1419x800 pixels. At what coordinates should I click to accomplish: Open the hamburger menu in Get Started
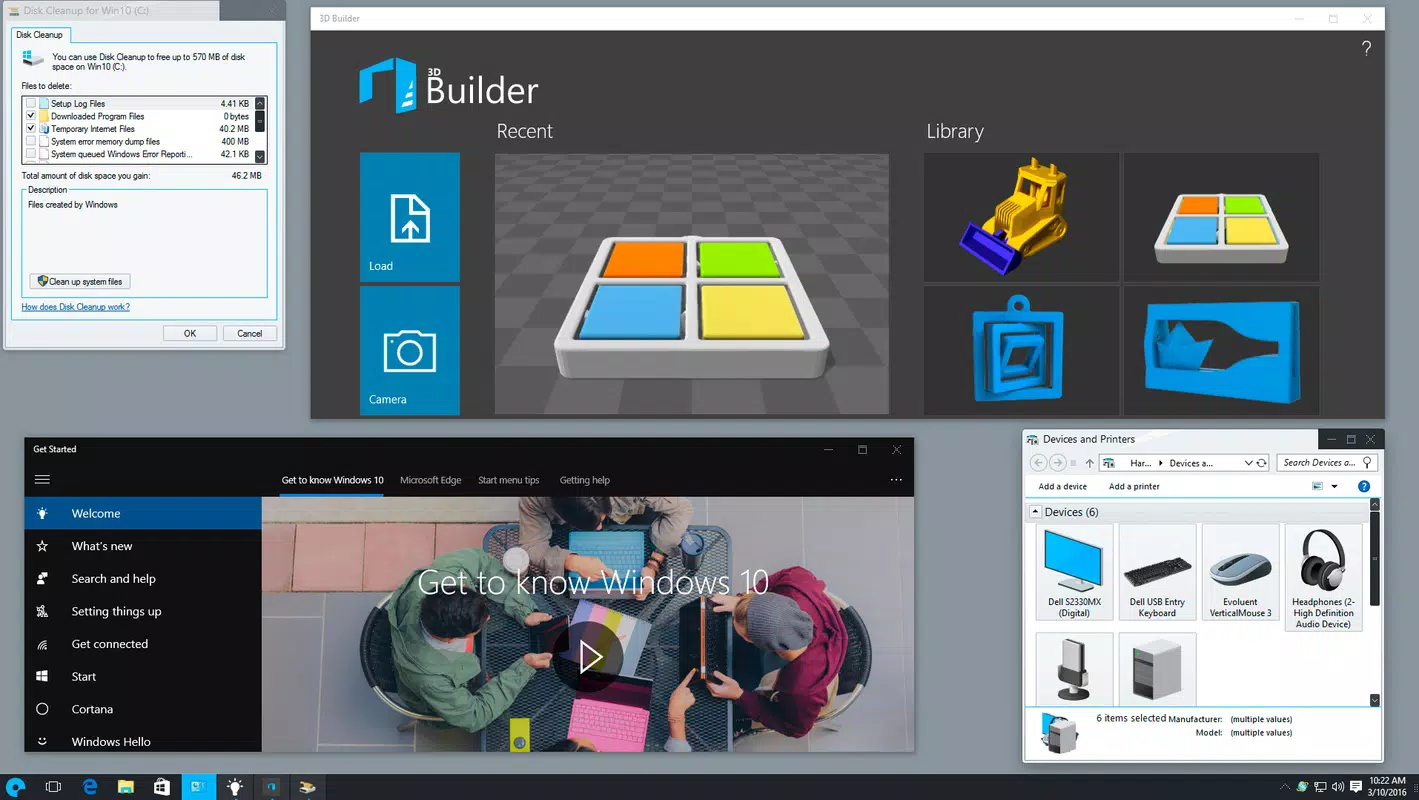click(42, 480)
